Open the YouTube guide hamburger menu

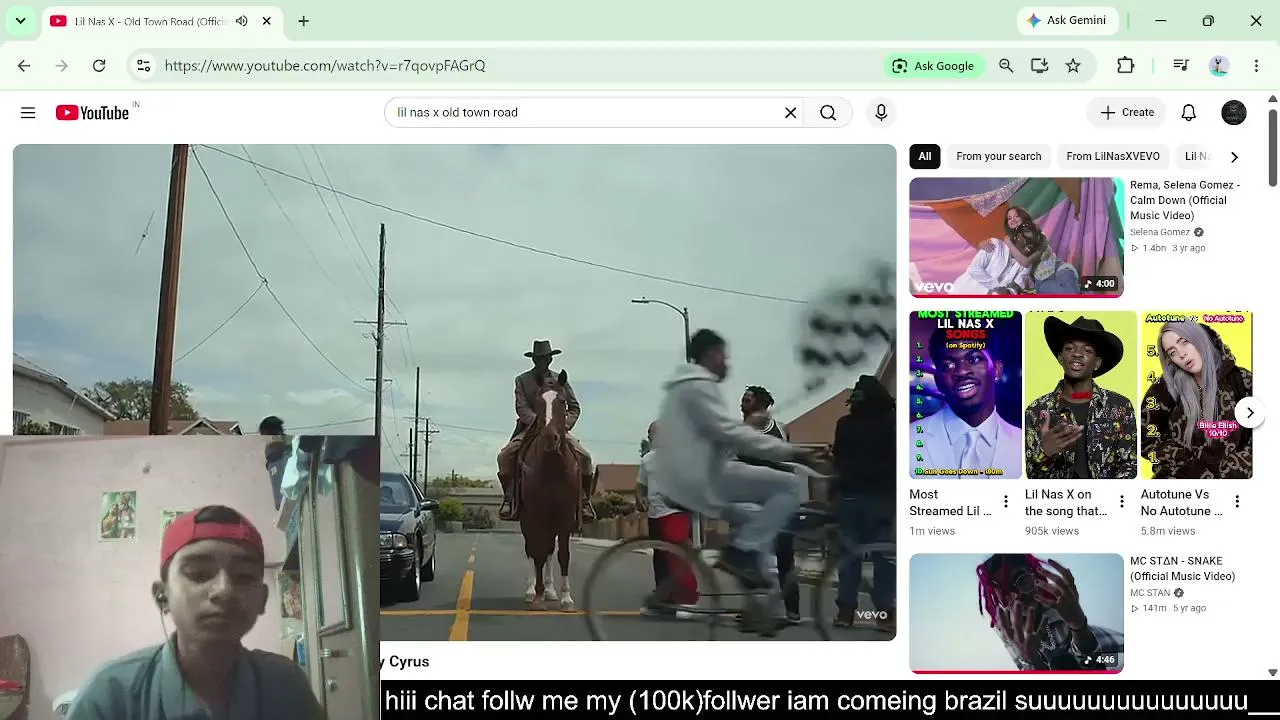(x=28, y=113)
